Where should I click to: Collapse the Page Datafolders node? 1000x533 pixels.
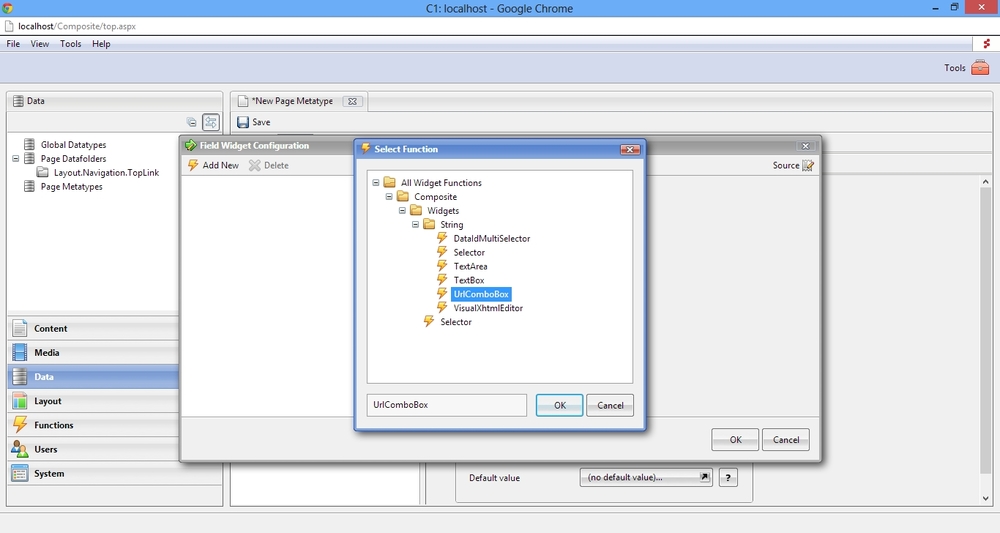click(x=17, y=159)
